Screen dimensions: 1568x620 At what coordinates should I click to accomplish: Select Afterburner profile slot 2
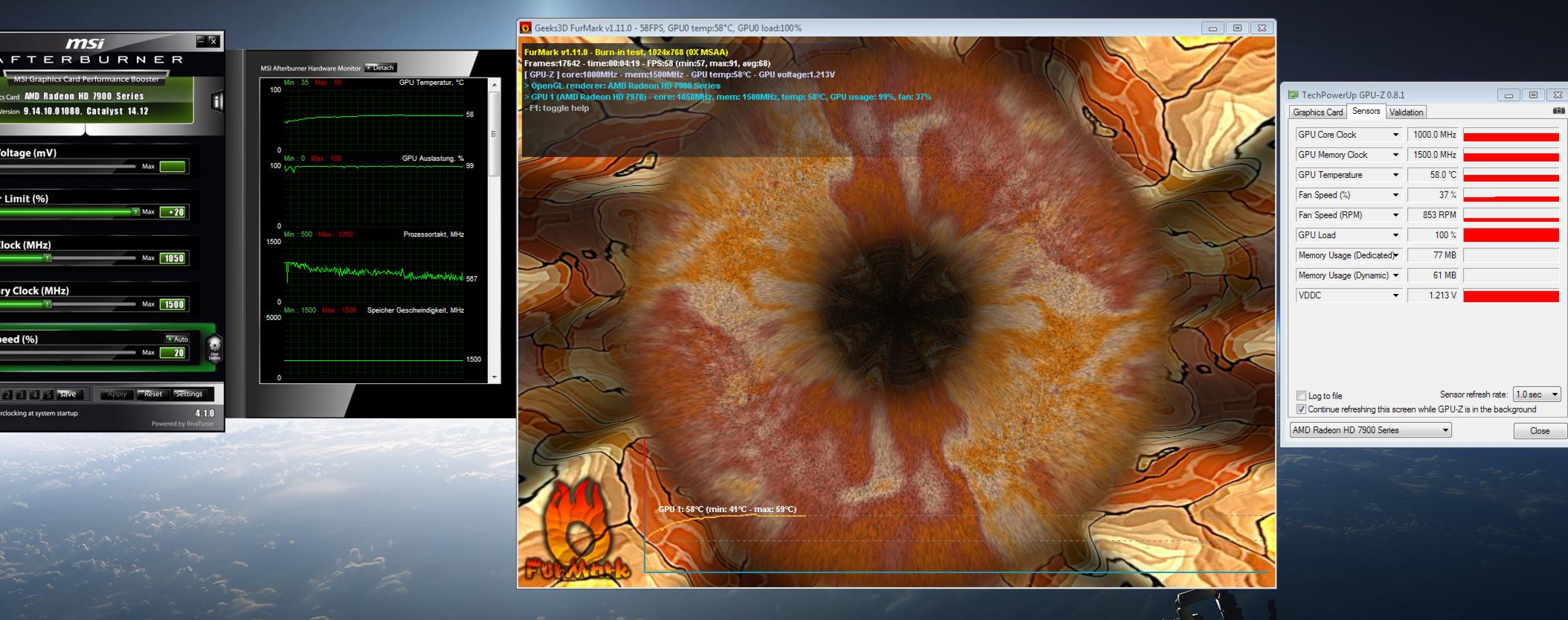coord(8,394)
